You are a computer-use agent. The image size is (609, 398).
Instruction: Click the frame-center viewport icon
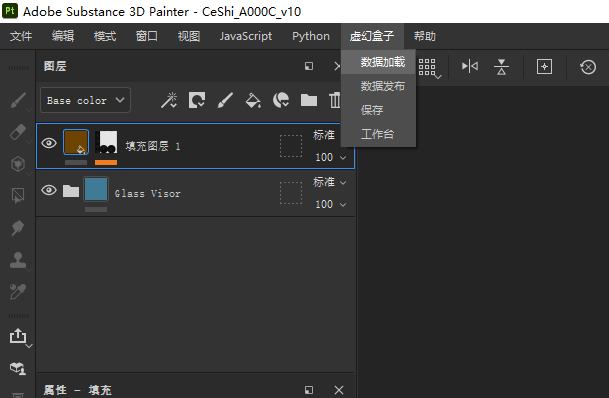tap(545, 66)
